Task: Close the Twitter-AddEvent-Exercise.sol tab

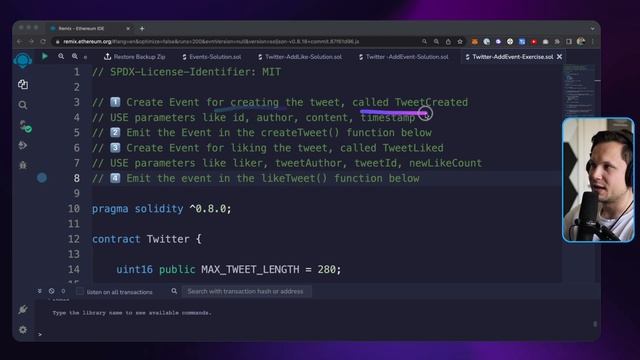Action: tap(560, 57)
